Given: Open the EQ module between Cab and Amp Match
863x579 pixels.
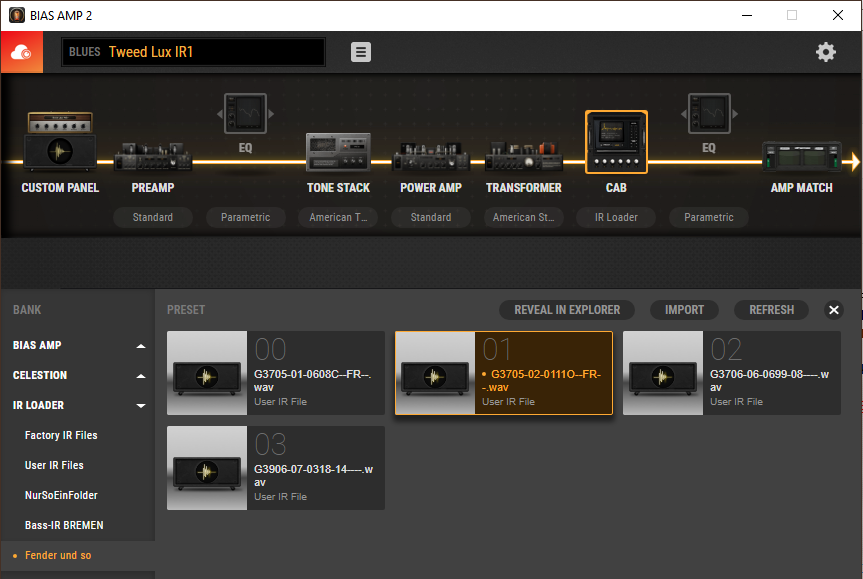Looking at the screenshot, I should pos(709,114).
